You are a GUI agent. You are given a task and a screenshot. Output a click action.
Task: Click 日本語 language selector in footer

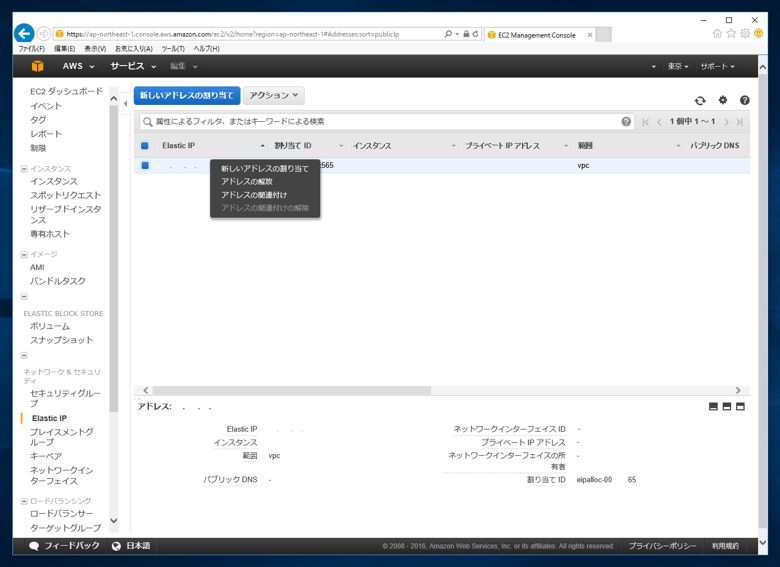[138, 546]
